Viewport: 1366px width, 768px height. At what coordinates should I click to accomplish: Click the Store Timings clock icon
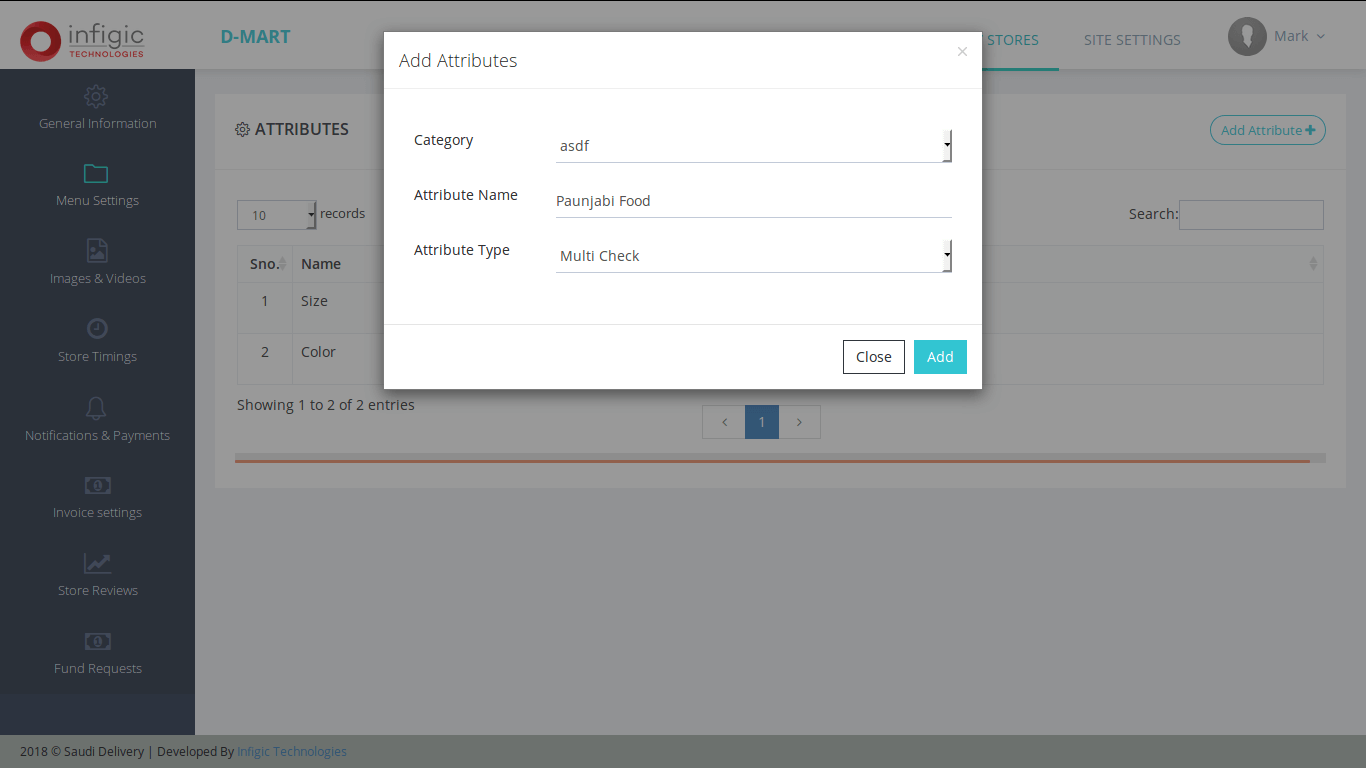click(97, 328)
